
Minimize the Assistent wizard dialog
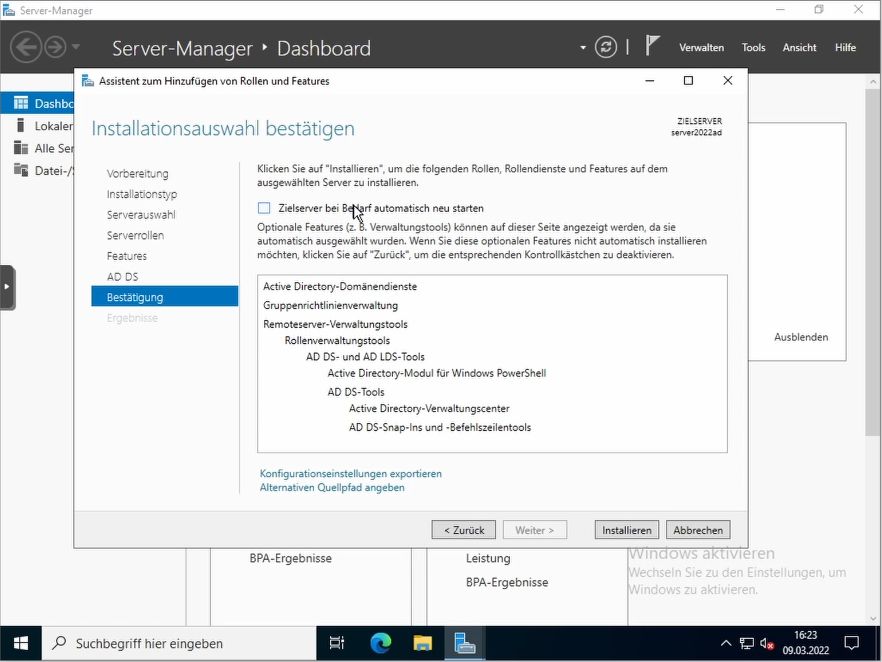[x=650, y=80]
